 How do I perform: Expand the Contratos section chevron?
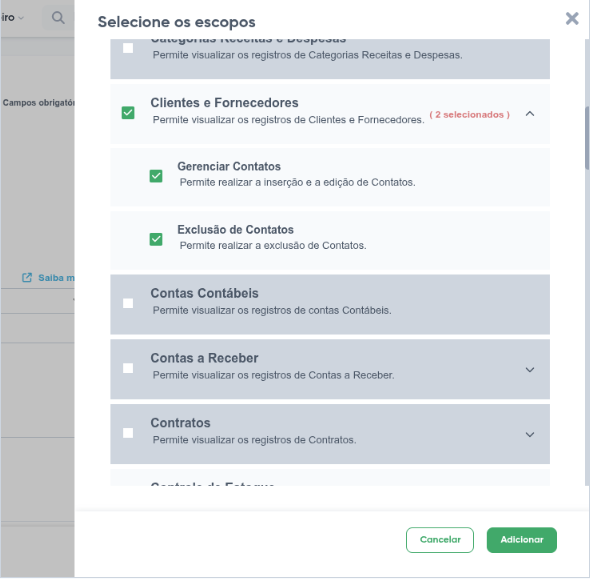coord(529,435)
